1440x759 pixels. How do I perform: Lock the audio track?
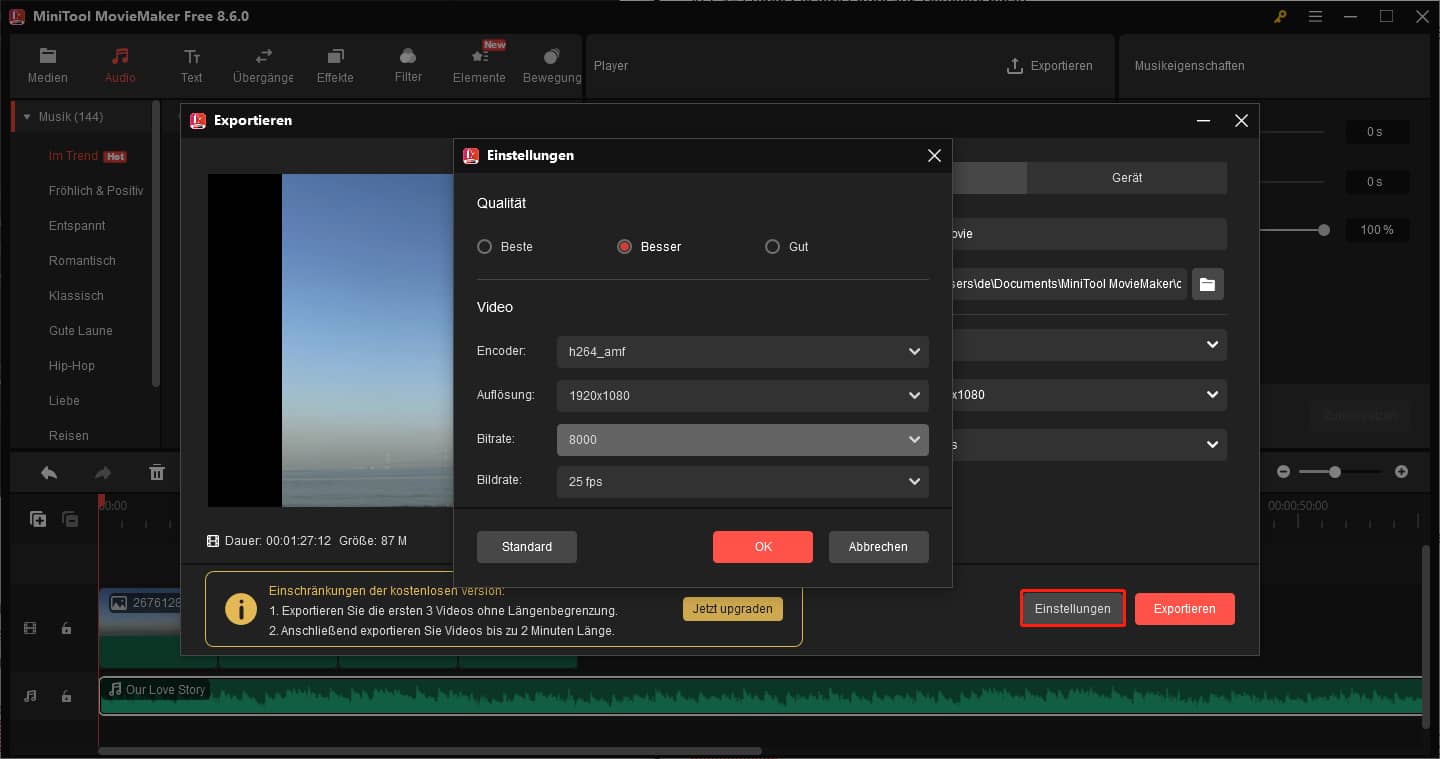(x=66, y=695)
